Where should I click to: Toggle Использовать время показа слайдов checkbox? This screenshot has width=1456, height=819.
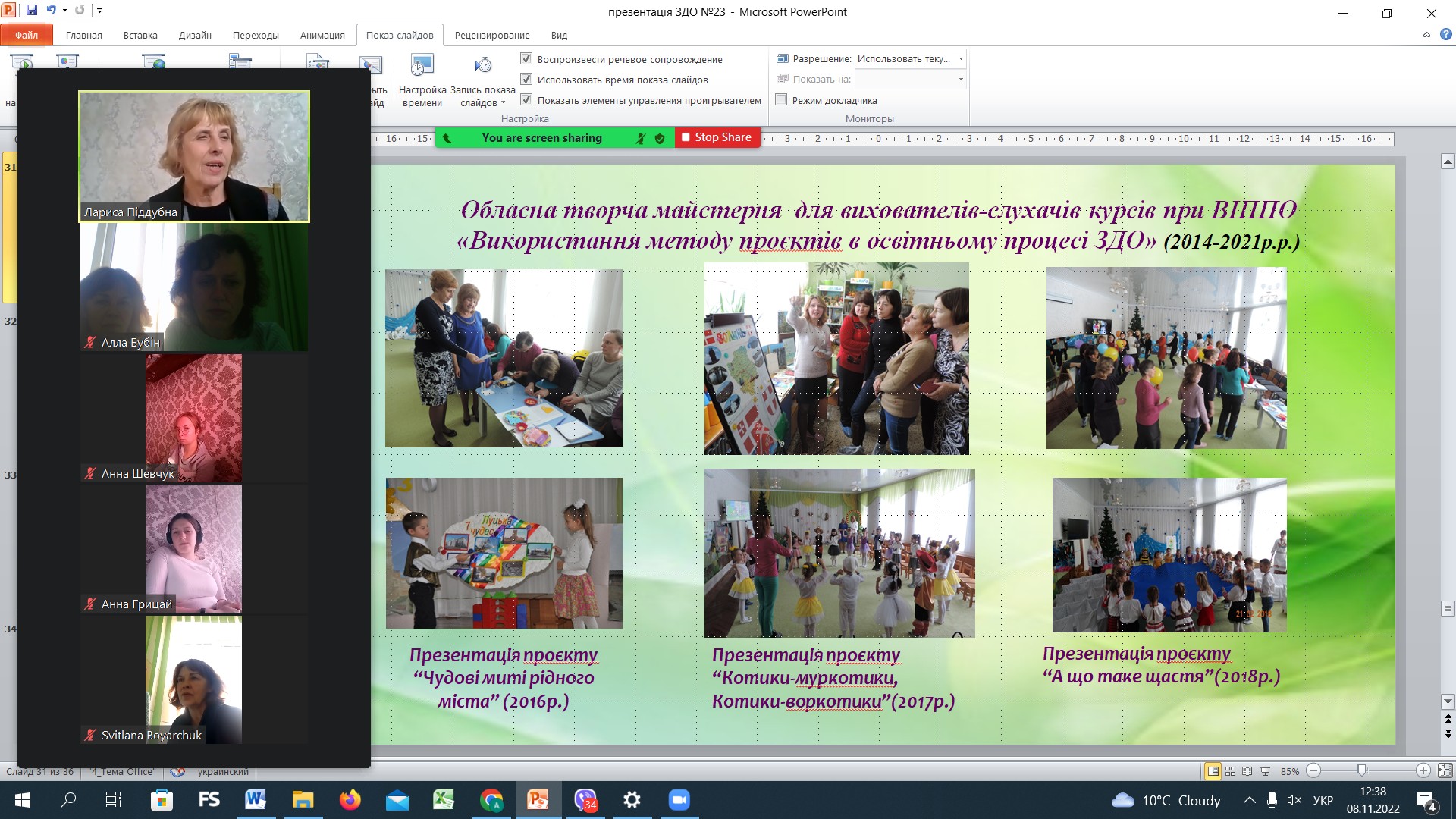coord(526,79)
